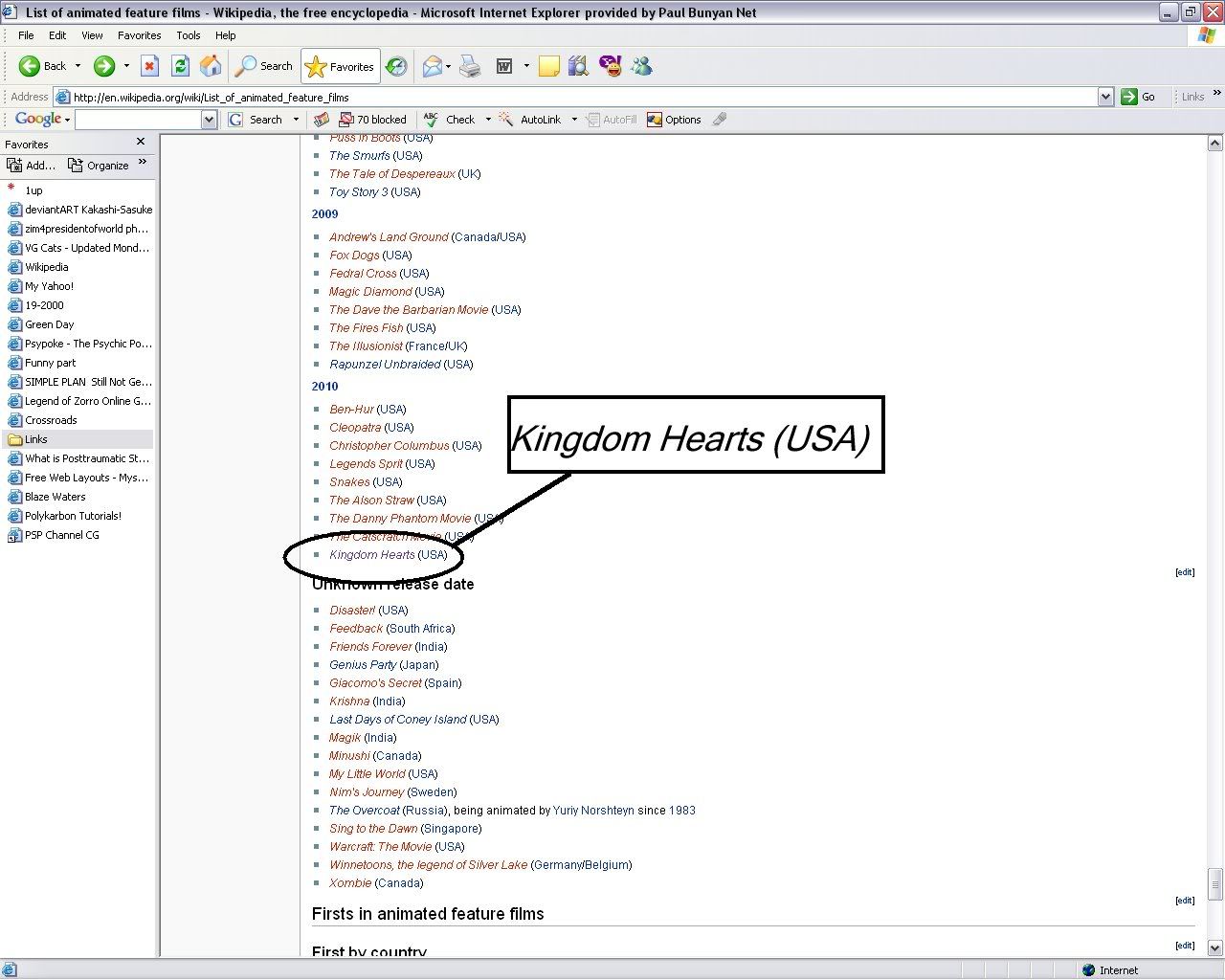Stop page loading with the red X icon
This screenshot has width=1225, height=980.
click(149, 66)
